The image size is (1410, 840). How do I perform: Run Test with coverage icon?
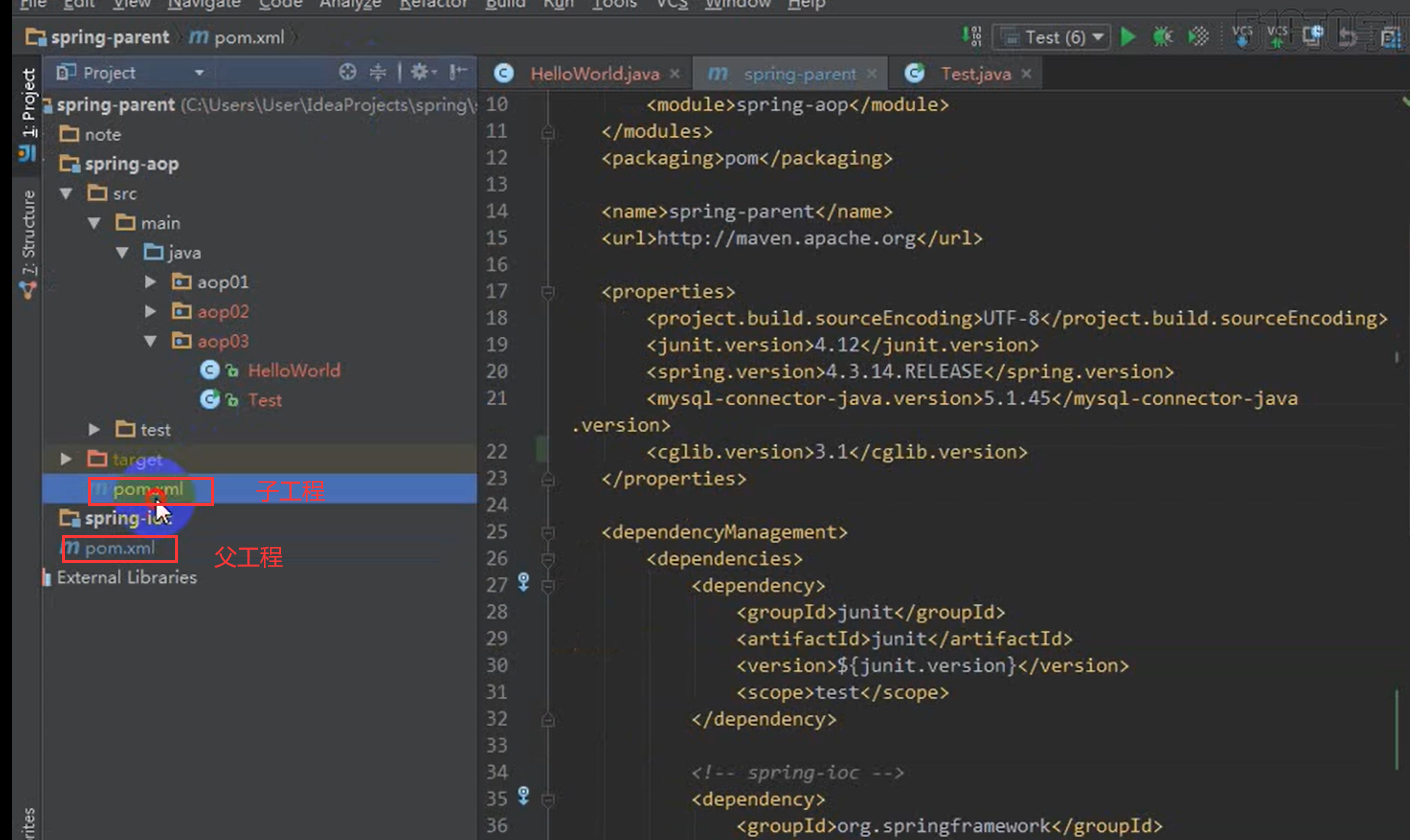tap(1198, 37)
